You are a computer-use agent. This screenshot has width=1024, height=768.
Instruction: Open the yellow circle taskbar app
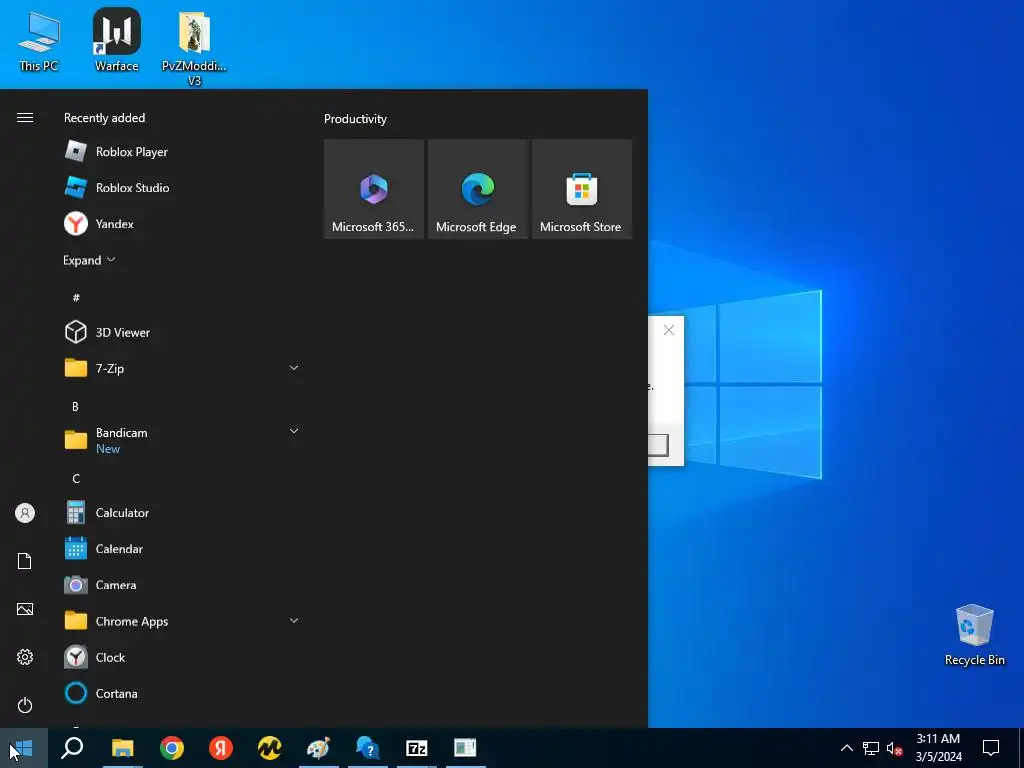coord(270,748)
